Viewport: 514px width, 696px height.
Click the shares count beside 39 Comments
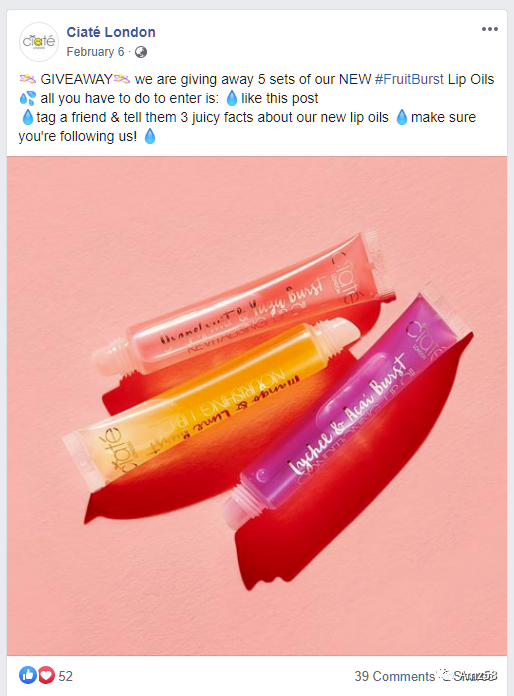click(474, 676)
